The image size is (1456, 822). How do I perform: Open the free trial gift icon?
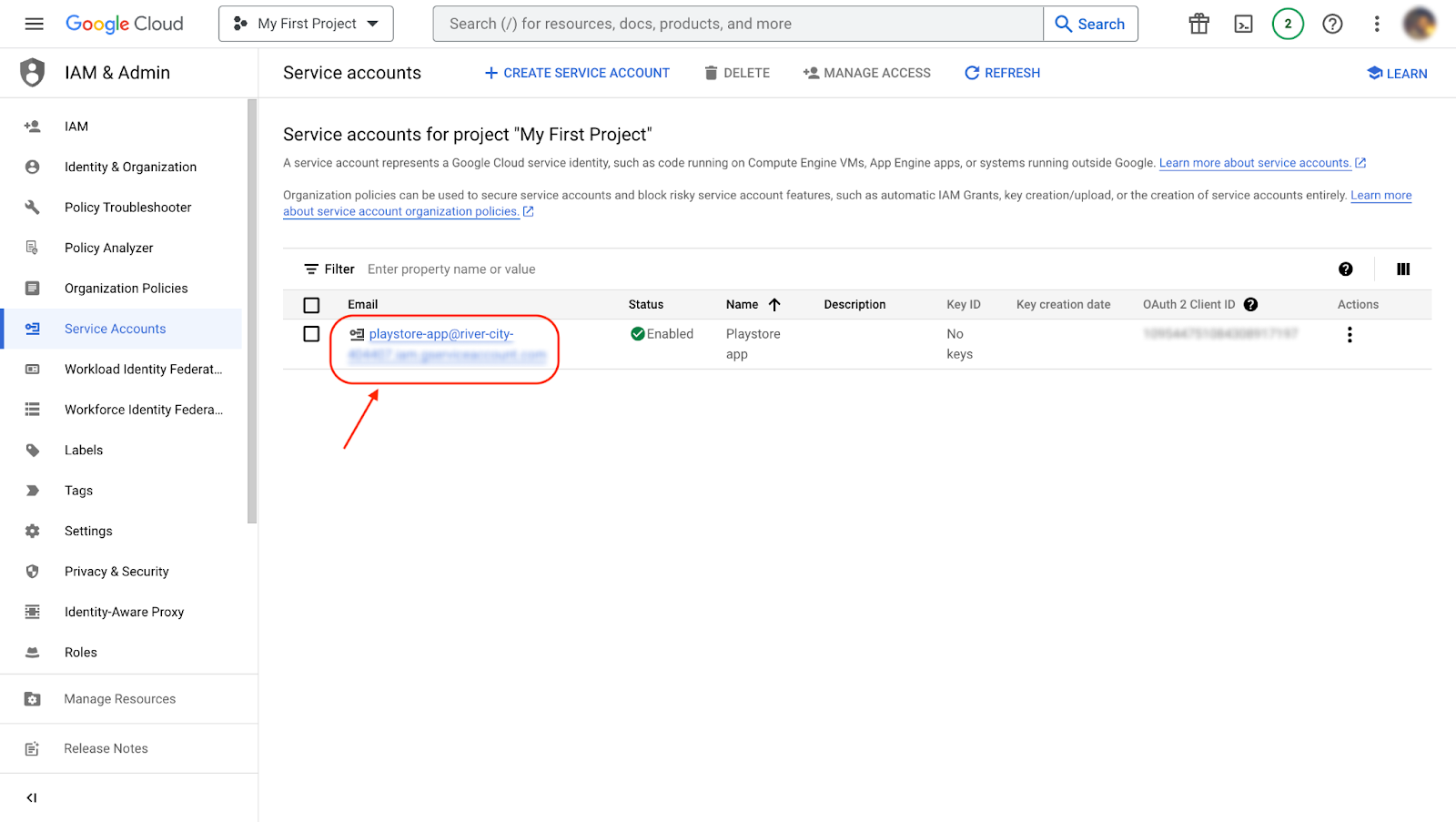pyautogui.click(x=1198, y=24)
